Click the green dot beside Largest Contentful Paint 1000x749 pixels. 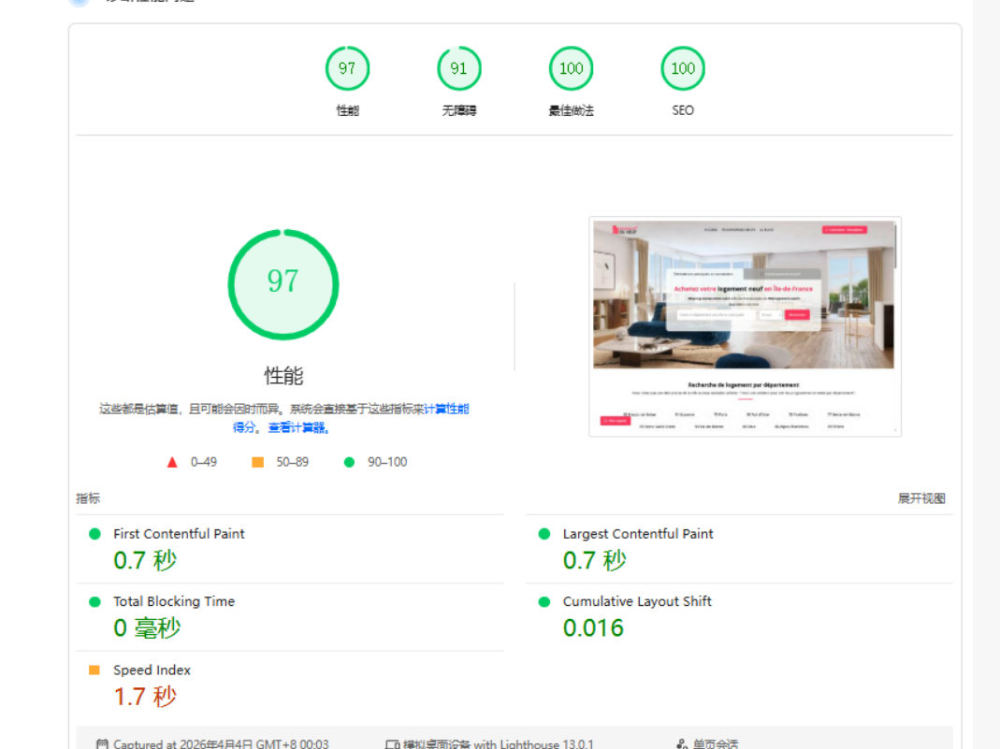point(544,534)
